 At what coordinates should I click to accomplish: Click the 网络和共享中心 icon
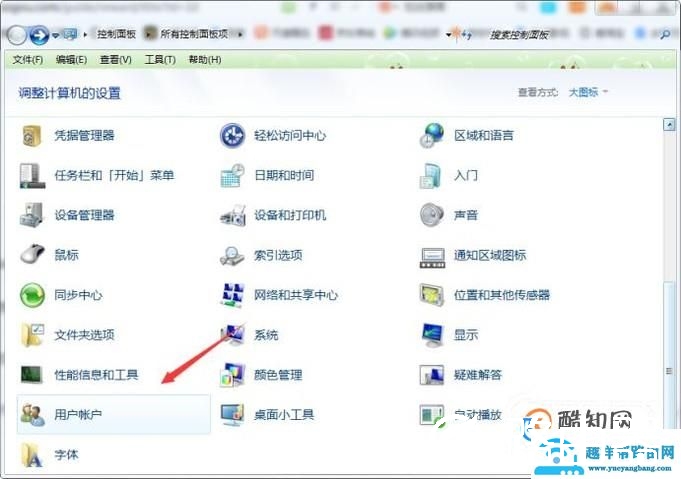point(233,295)
